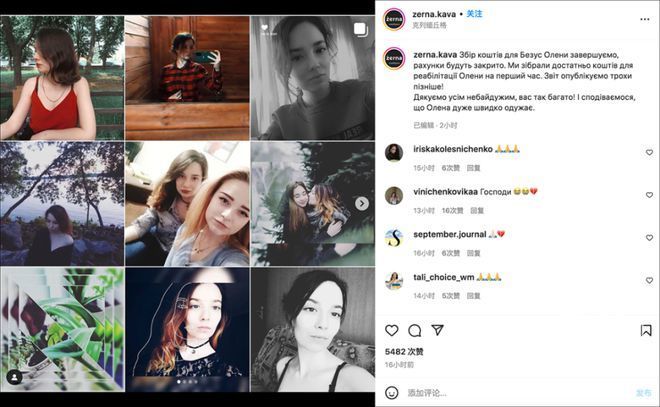Image resolution: width=660 pixels, height=407 pixels.
Task: View likes count 5482 次赞
Action: [x=404, y=352]
